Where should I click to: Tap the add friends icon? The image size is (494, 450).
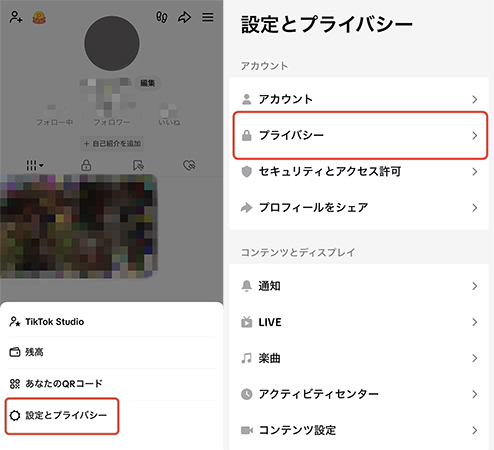tap(16, 17)
